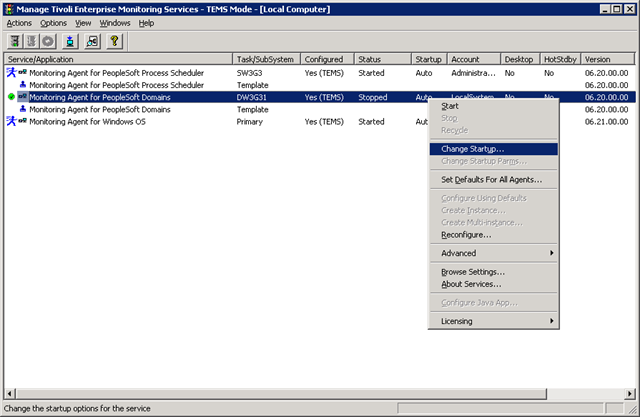
Task: Select Reconfigure... from the context menu
Action: click(493, 235)
